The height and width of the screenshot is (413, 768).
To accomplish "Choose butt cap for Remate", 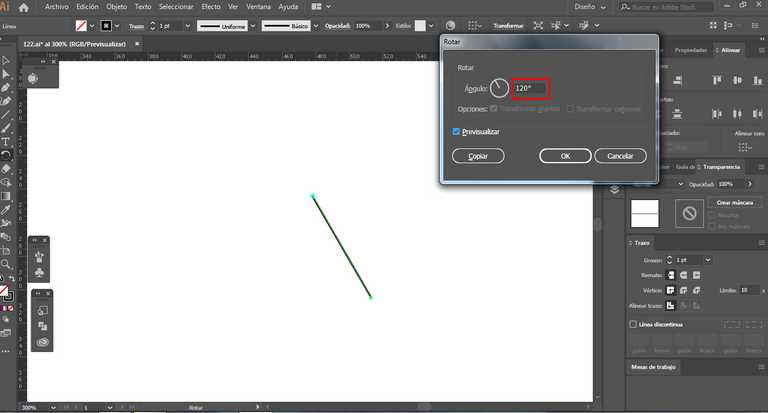I will [671, 275].
